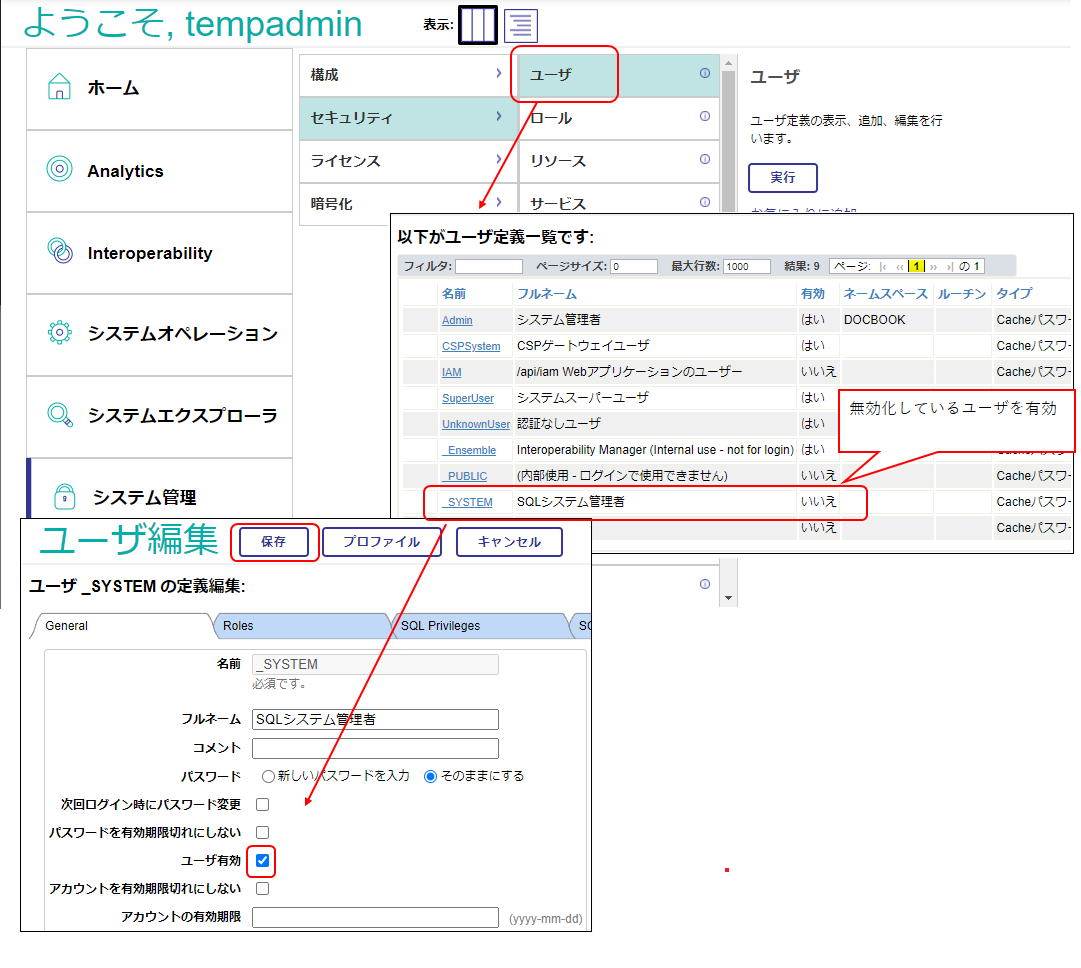Click the System Operation gear icon
The height and width of the screenshot is (968, 1081).
pyautogui.click(x=60, y=333)
